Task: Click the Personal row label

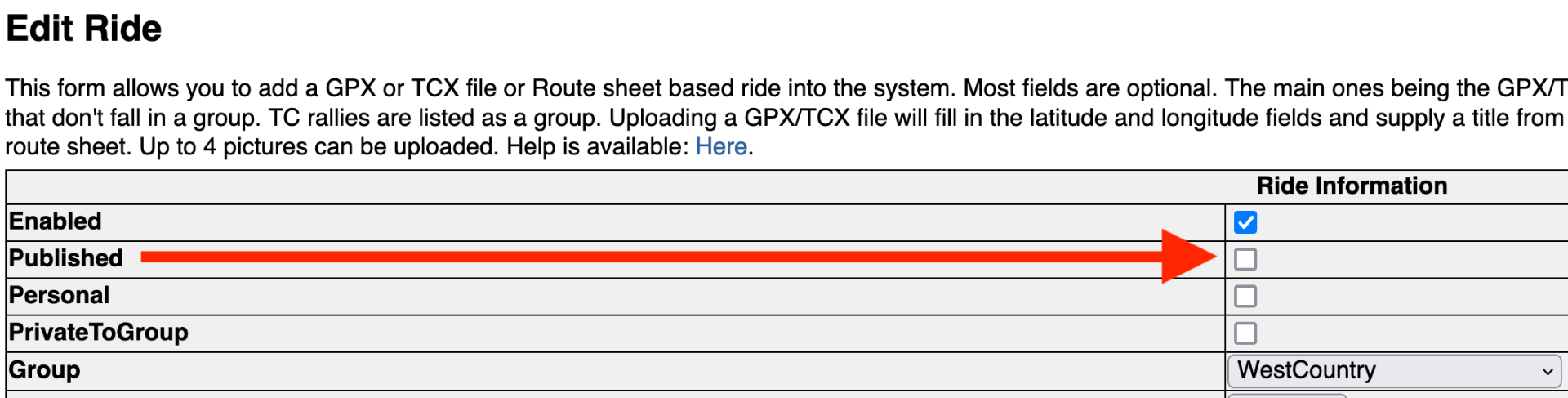Action: pyautogui.click(x=60, y=295)
